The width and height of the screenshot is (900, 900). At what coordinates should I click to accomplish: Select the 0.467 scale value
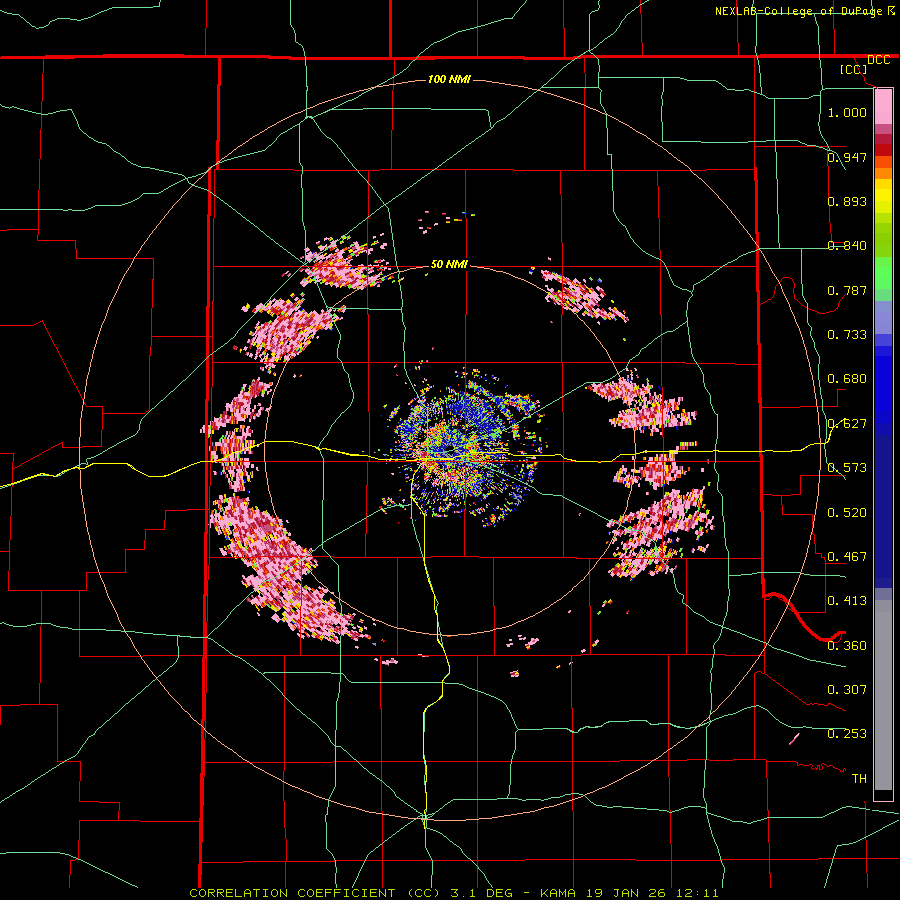pyautogui.click(x=847, y=557)
